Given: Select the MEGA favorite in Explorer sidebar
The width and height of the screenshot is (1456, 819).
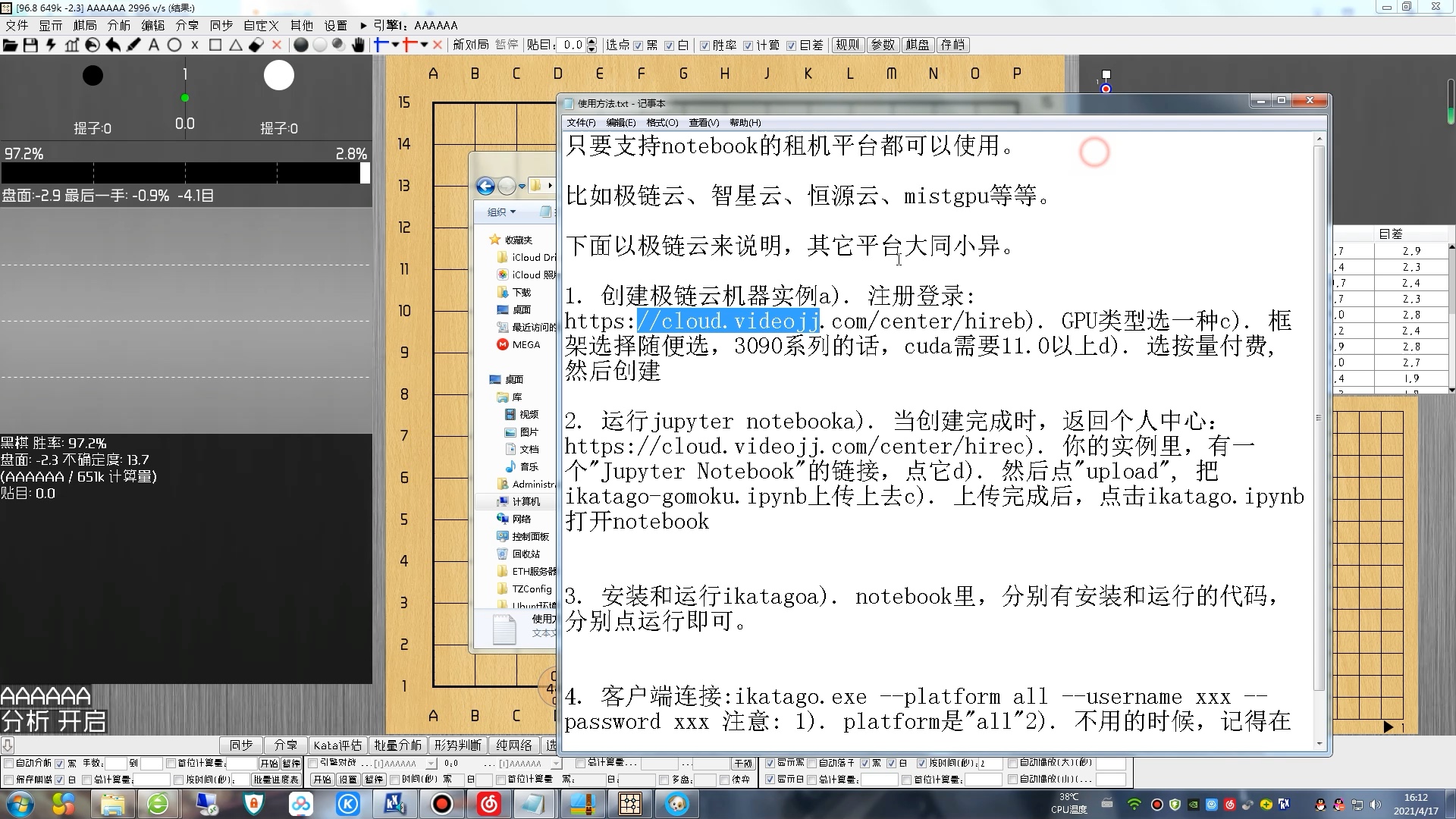Looking at the screenshot, I should click(x=526, y=344).
